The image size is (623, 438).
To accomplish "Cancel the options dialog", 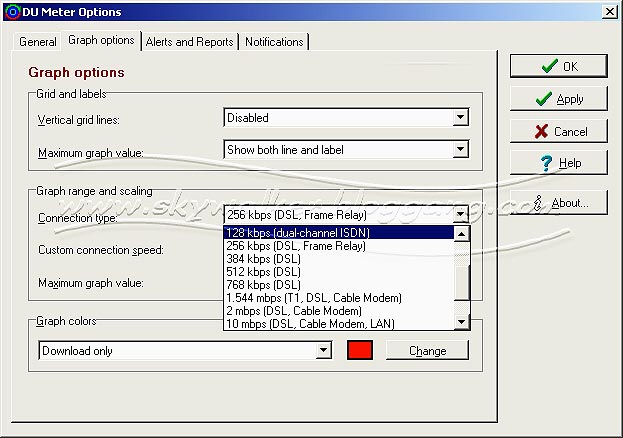I will 559,131.
